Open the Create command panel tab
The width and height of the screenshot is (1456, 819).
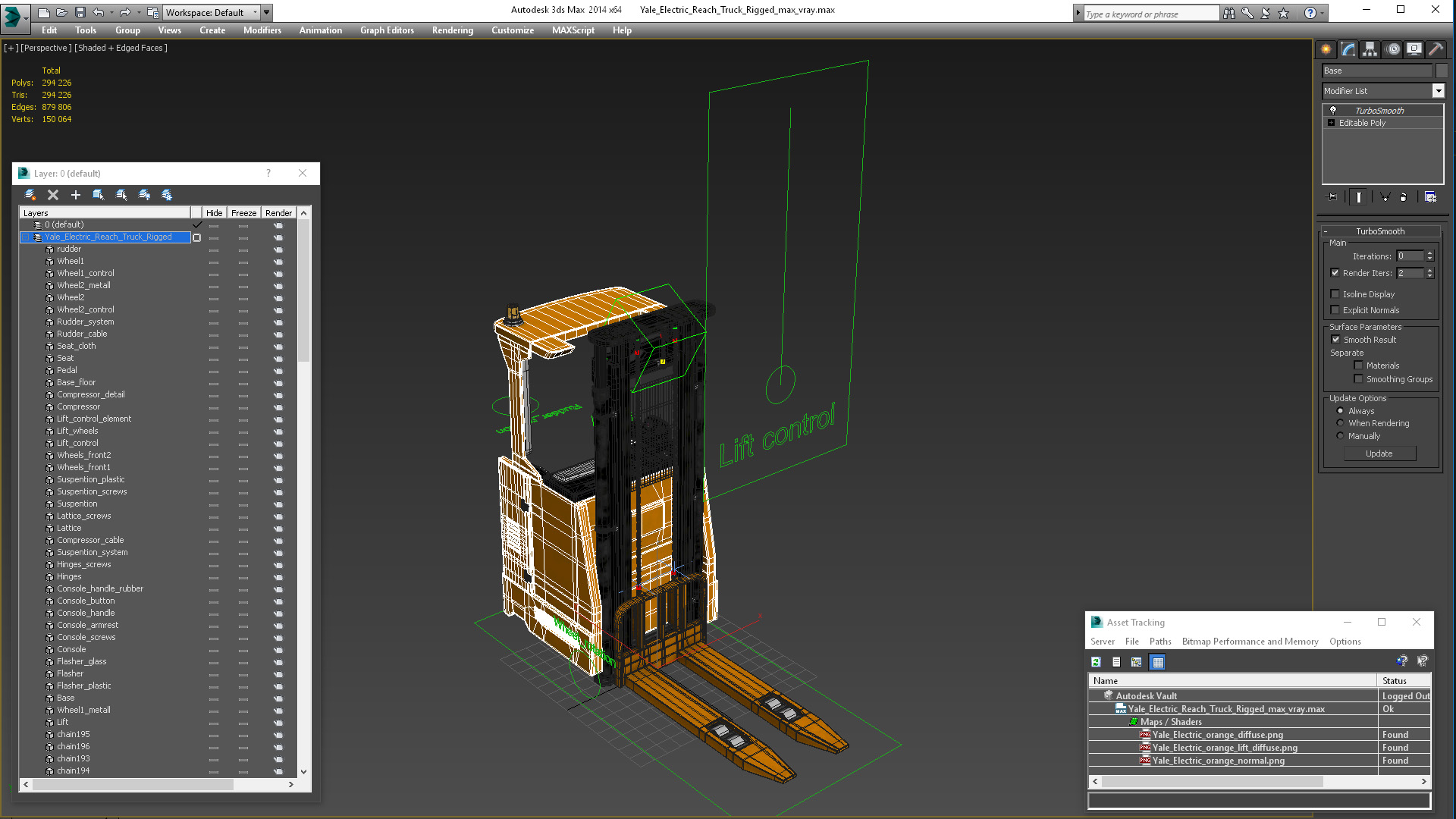(x=1326, y=49)
